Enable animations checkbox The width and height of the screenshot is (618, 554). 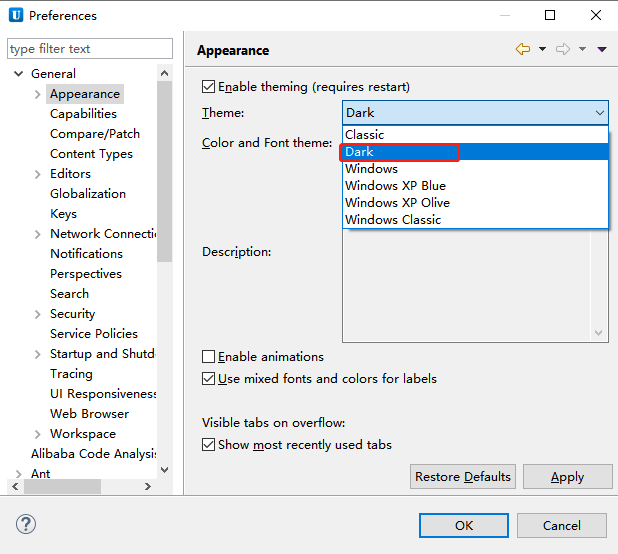[x=208, y=357]
